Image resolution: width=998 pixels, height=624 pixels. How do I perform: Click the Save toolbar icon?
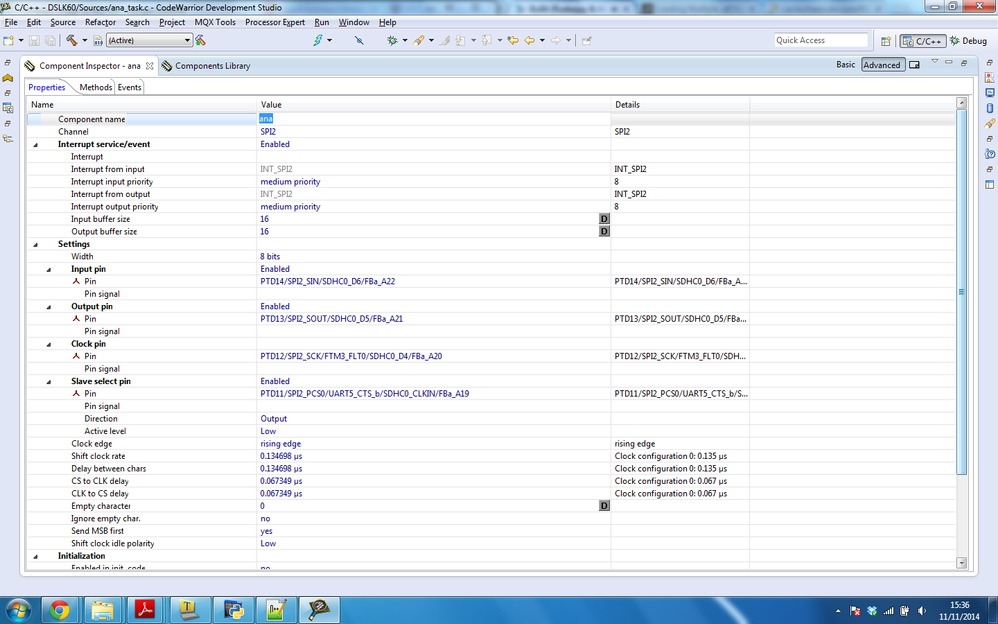tap(34, 40)
